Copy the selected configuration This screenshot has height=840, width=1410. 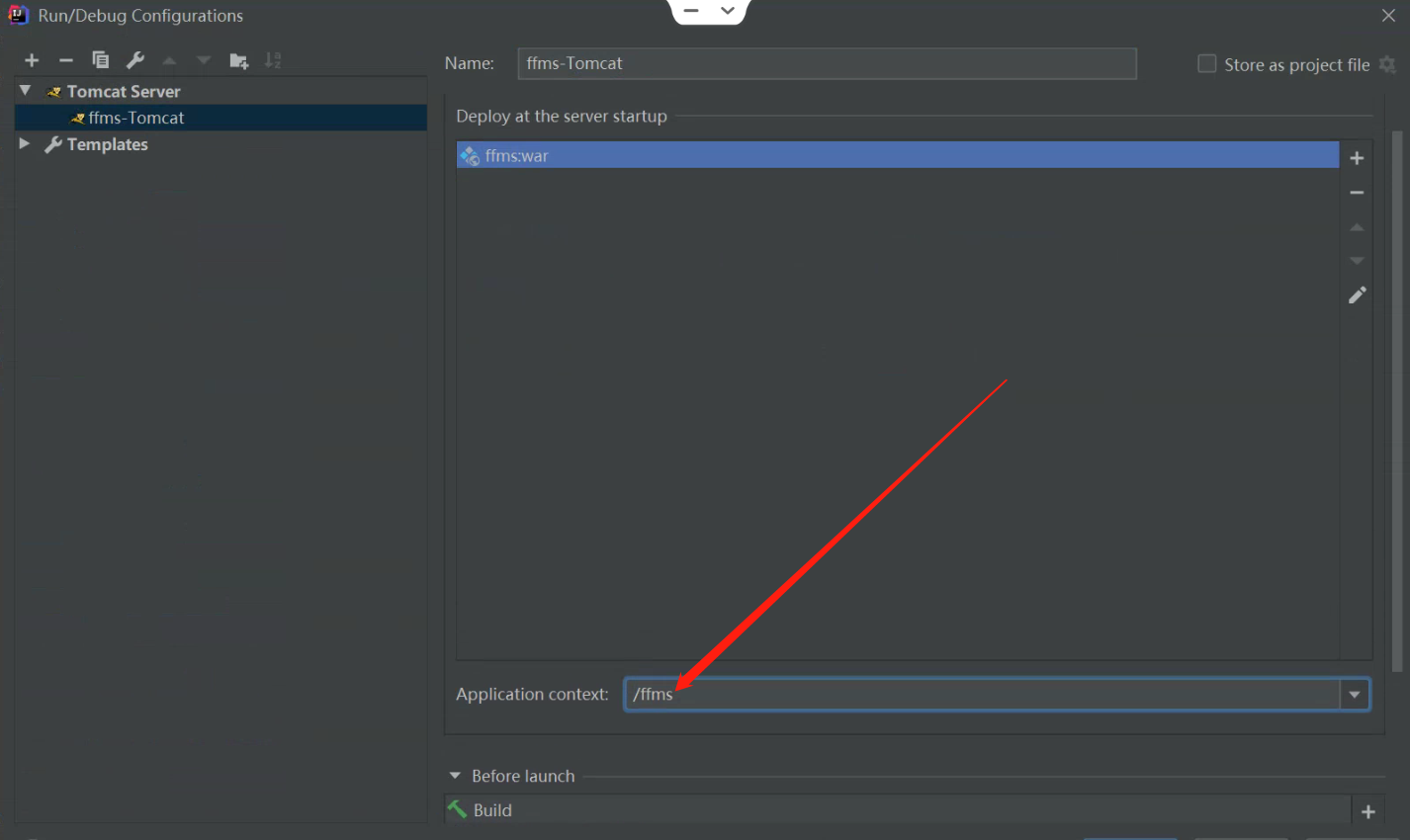100,60
